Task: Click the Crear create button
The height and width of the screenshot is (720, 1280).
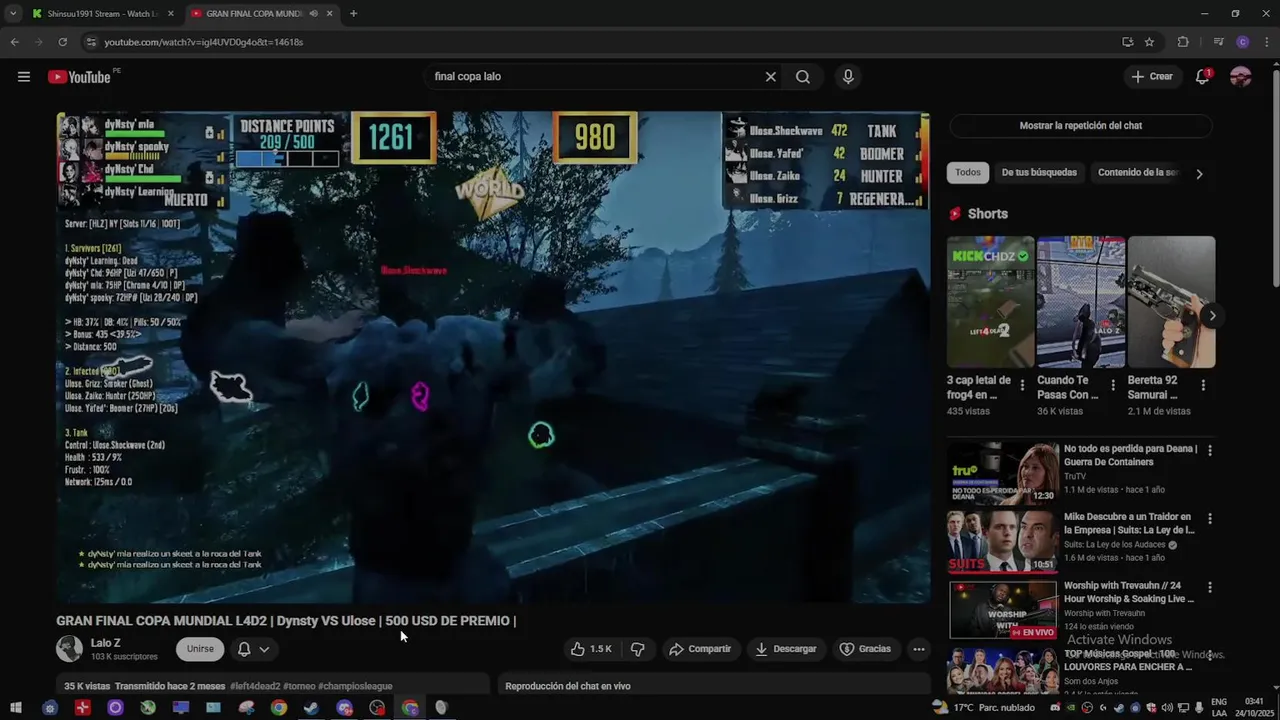Action: click(x=1151, y=77)
